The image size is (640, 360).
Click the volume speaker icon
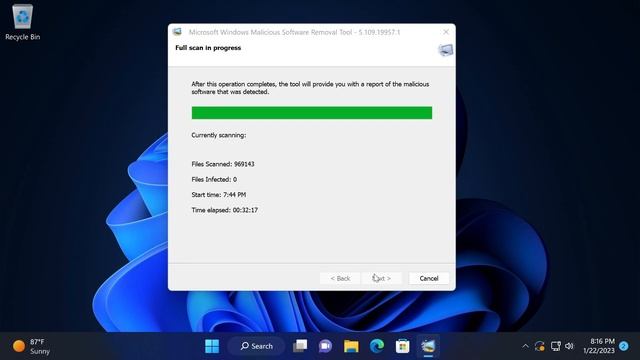(569, 346)
